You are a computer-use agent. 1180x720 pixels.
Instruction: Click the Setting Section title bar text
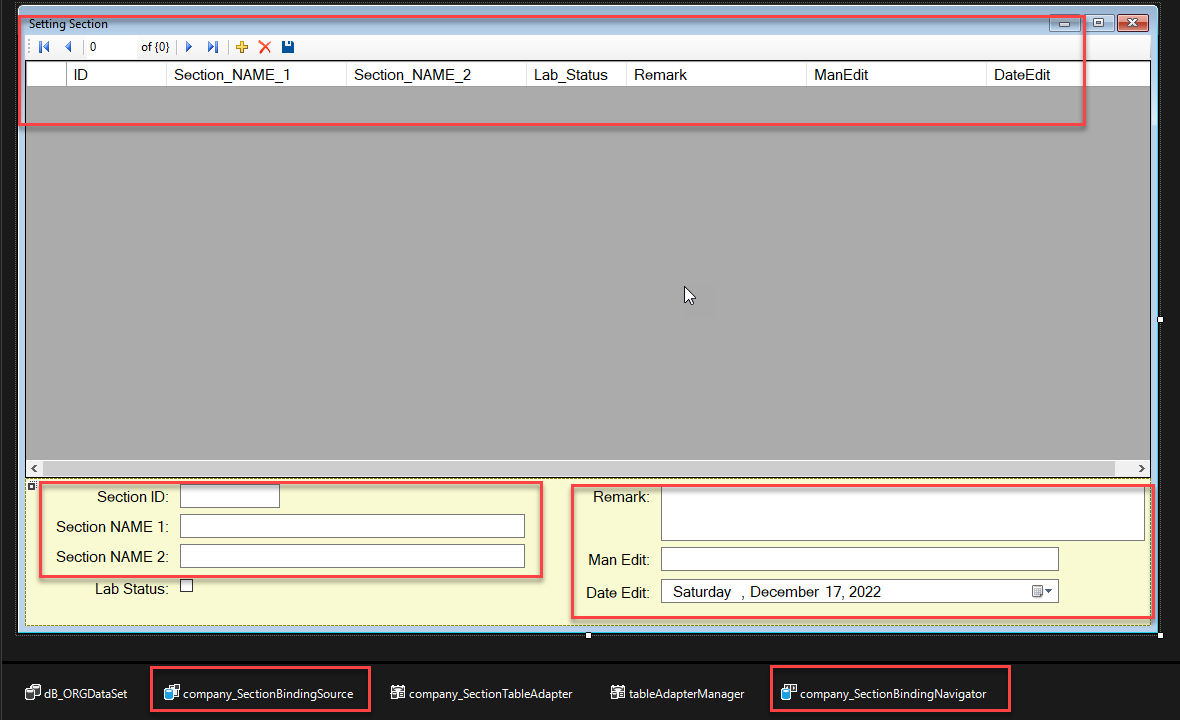point(68,24)
